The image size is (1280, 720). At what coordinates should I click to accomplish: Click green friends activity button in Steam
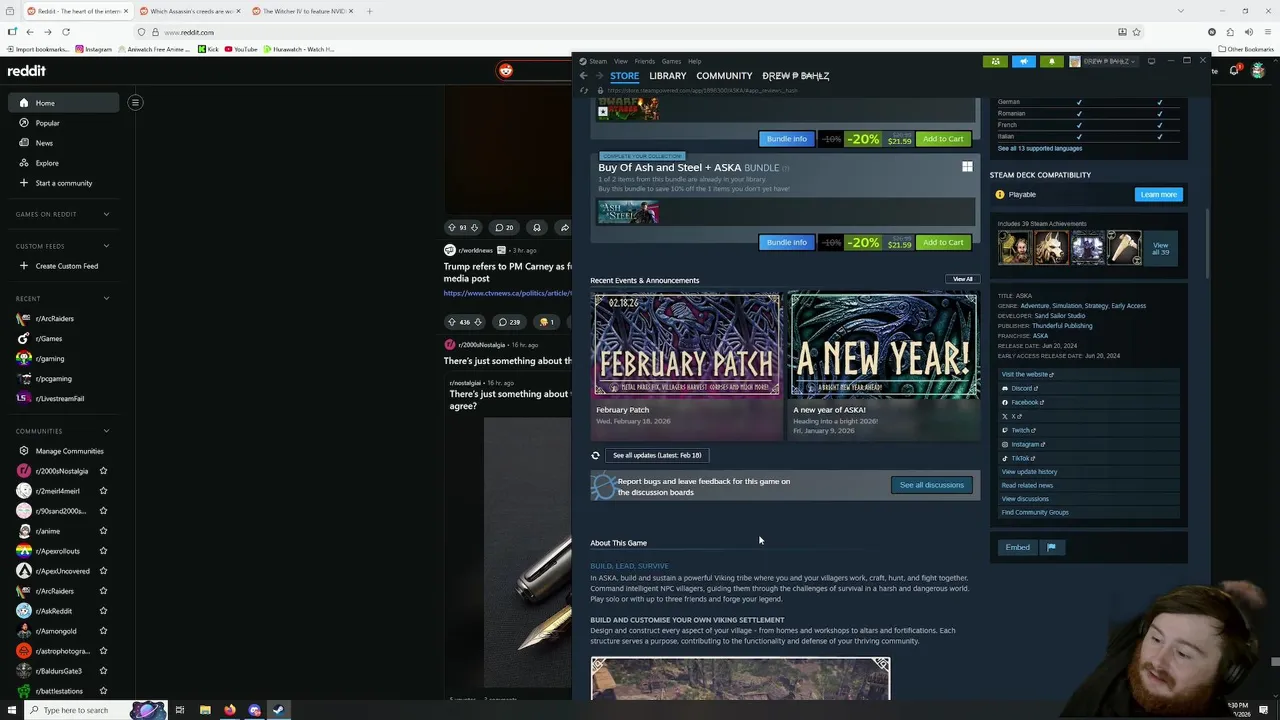995,61
